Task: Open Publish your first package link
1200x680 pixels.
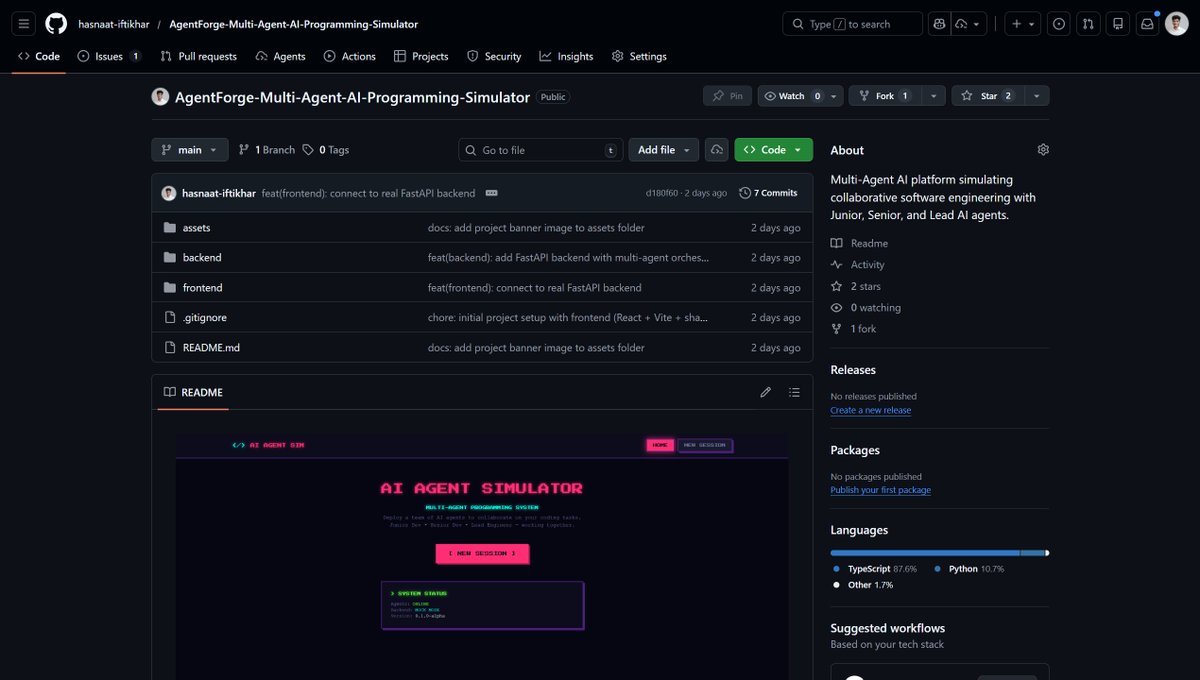Action: (880, 490)
